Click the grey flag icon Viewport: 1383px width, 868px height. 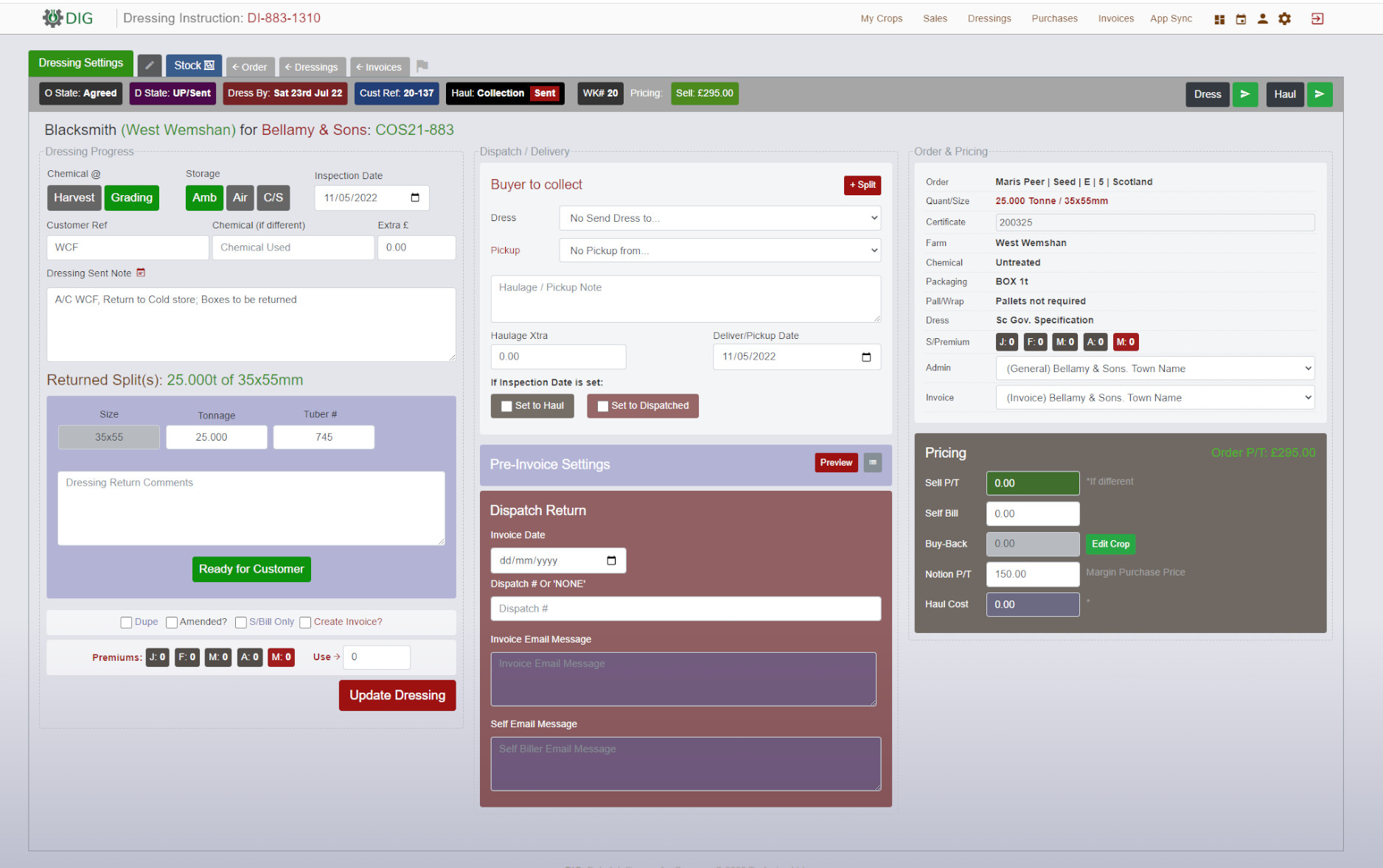(x=422, y=66)
